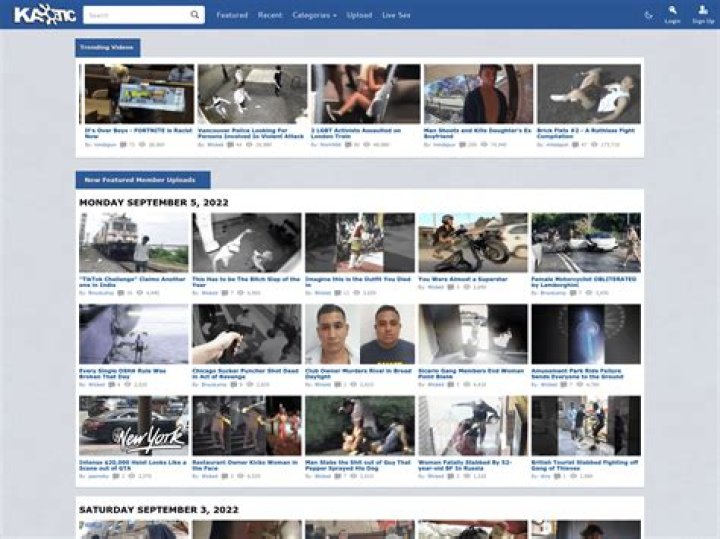Open the New York hotel video thumbnail
The image size is (720, 539).
pos(133,425)
